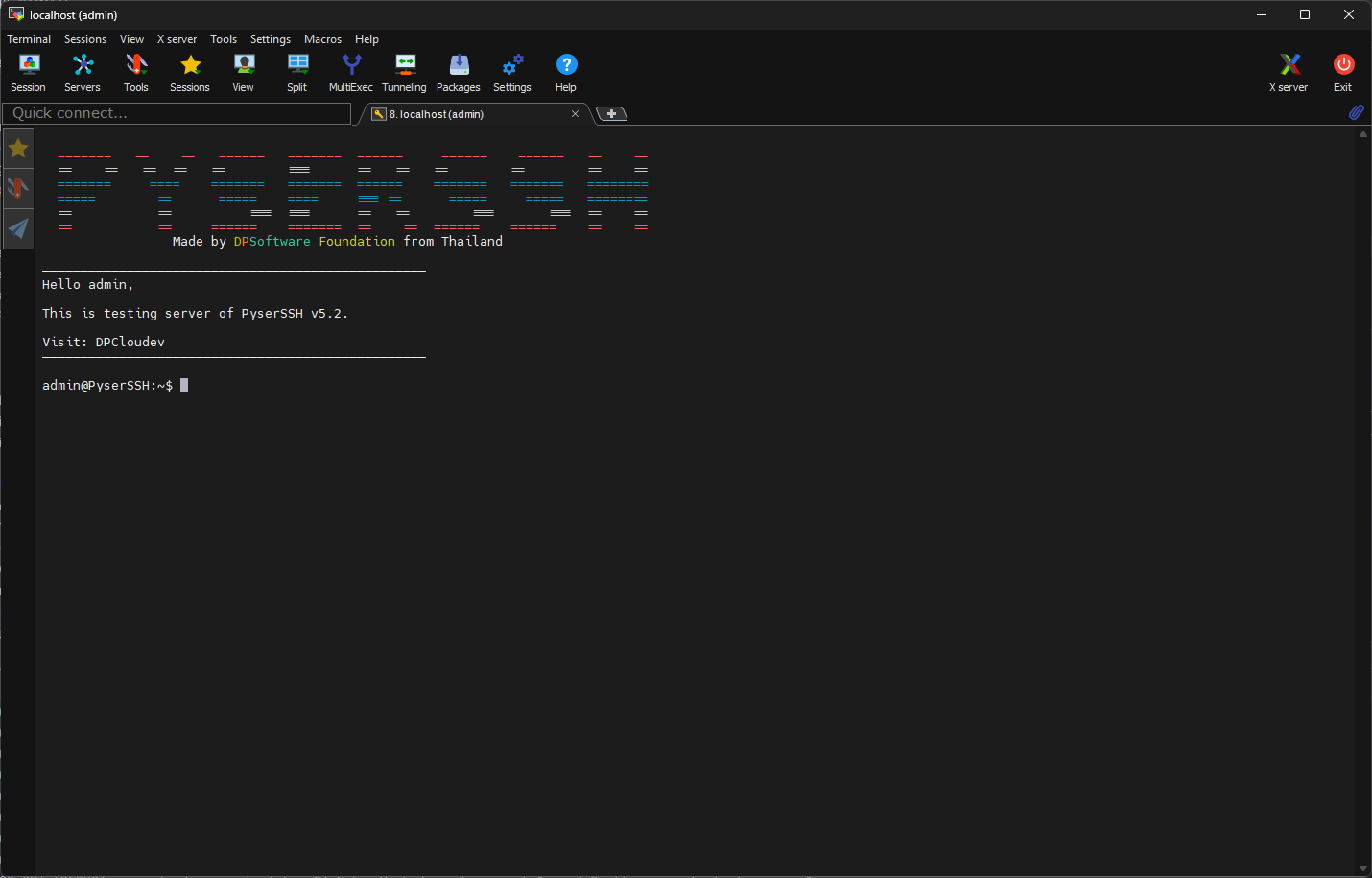Image resolution: width=1372 pixels, height=878 pixels.
Task: Open a new Session from the toolbar
Action: coord(28,72)
